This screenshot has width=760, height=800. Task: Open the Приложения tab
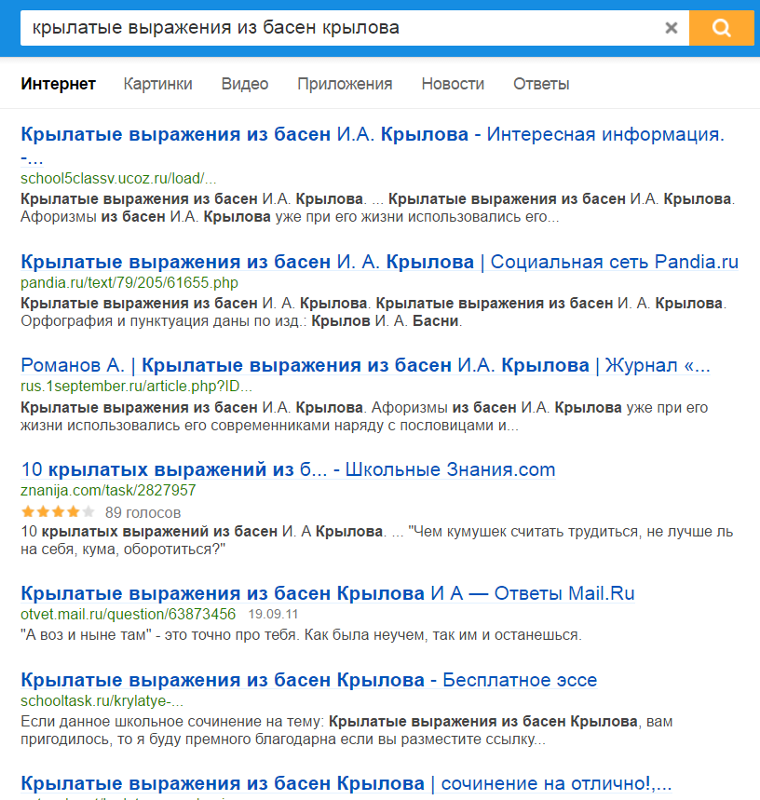click(x=344, y=84)
